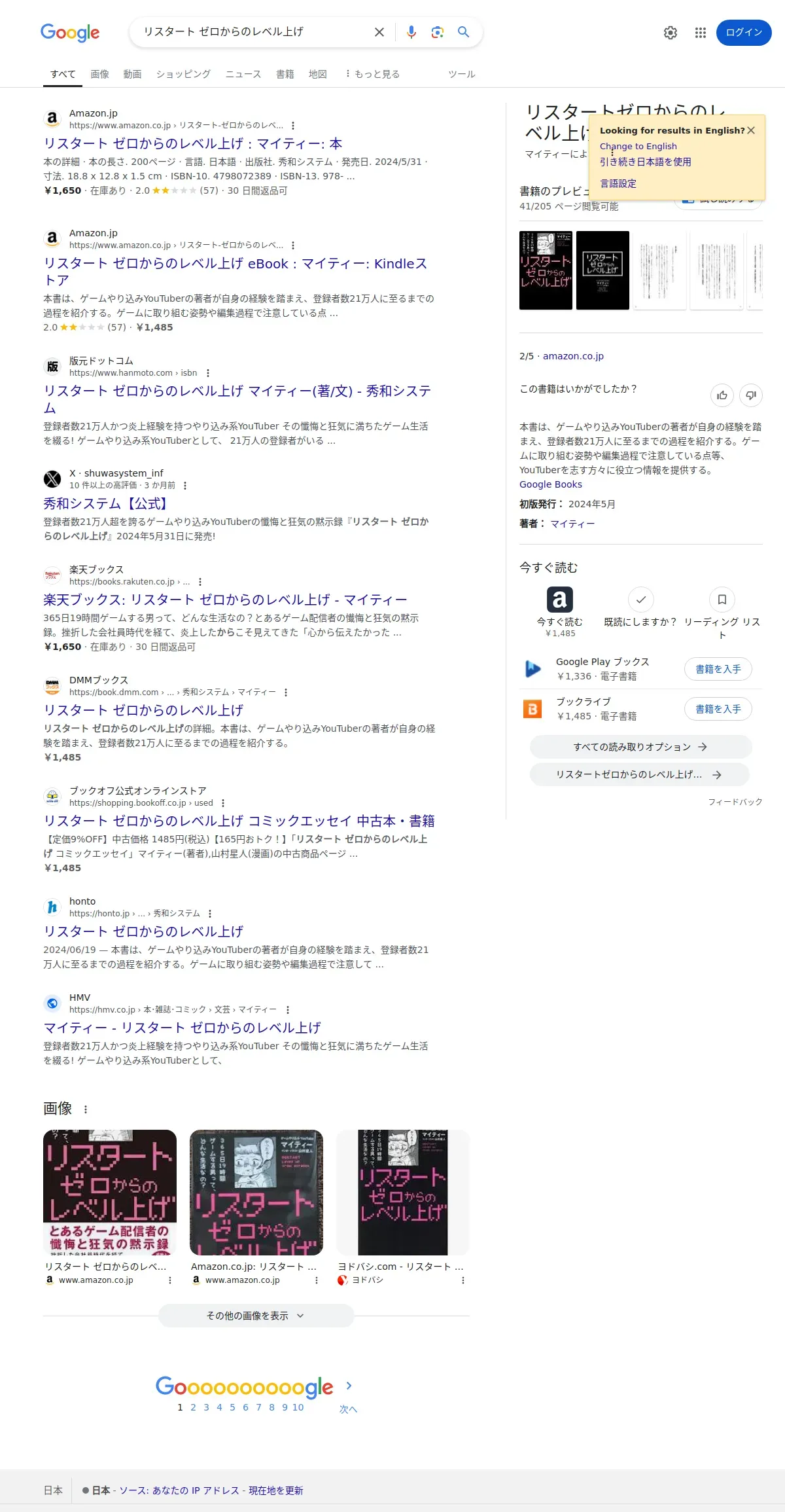The image size is (785, 1512).
Task: Switch to the 画像 tab
Action: click(99, 74)
